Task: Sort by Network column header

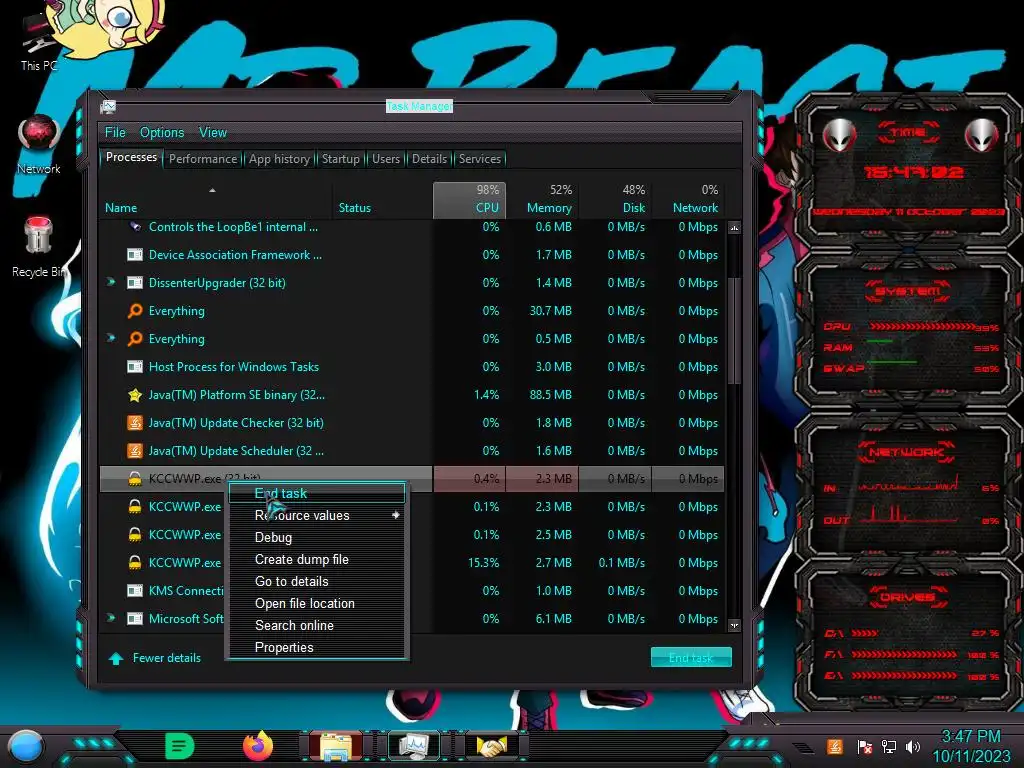Action: (x=688, y=200)
